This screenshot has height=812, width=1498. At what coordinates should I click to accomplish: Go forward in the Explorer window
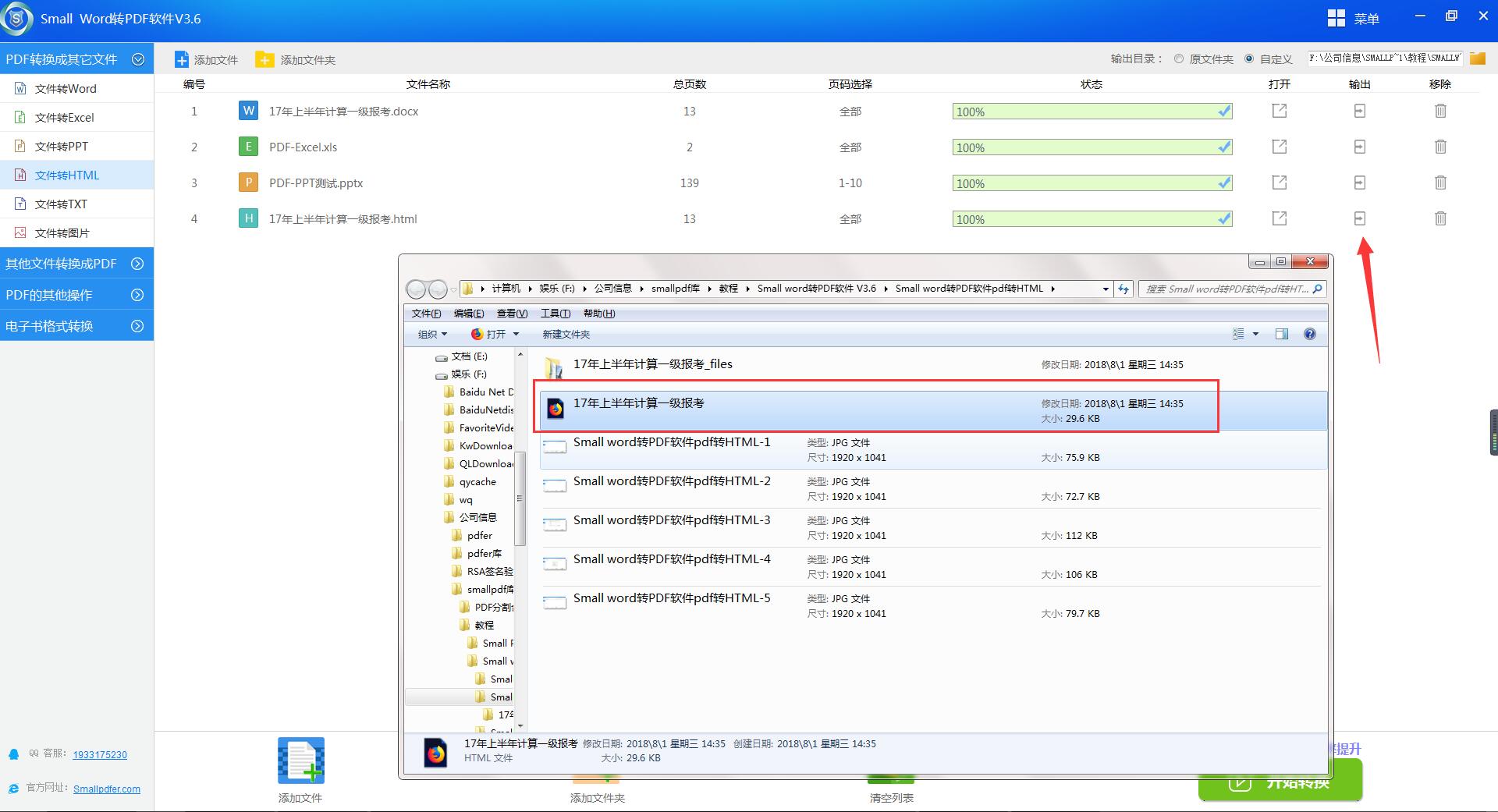(438, 289)
